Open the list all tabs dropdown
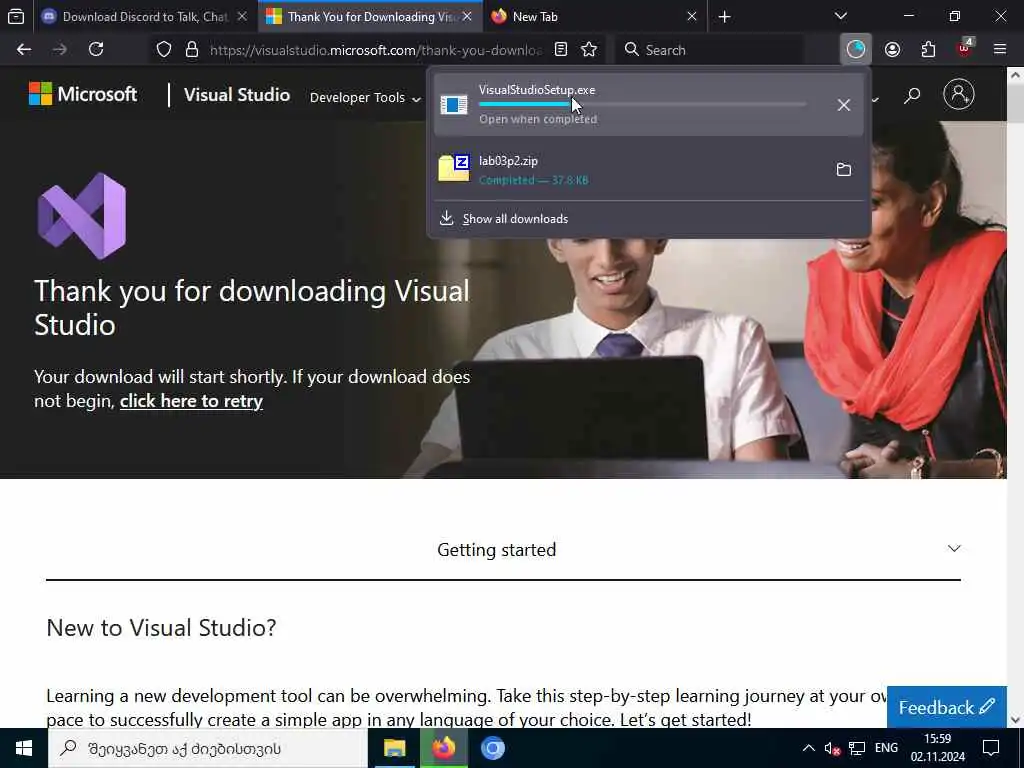The height and width of the screenshot is (768, 1024). [841, 16]
